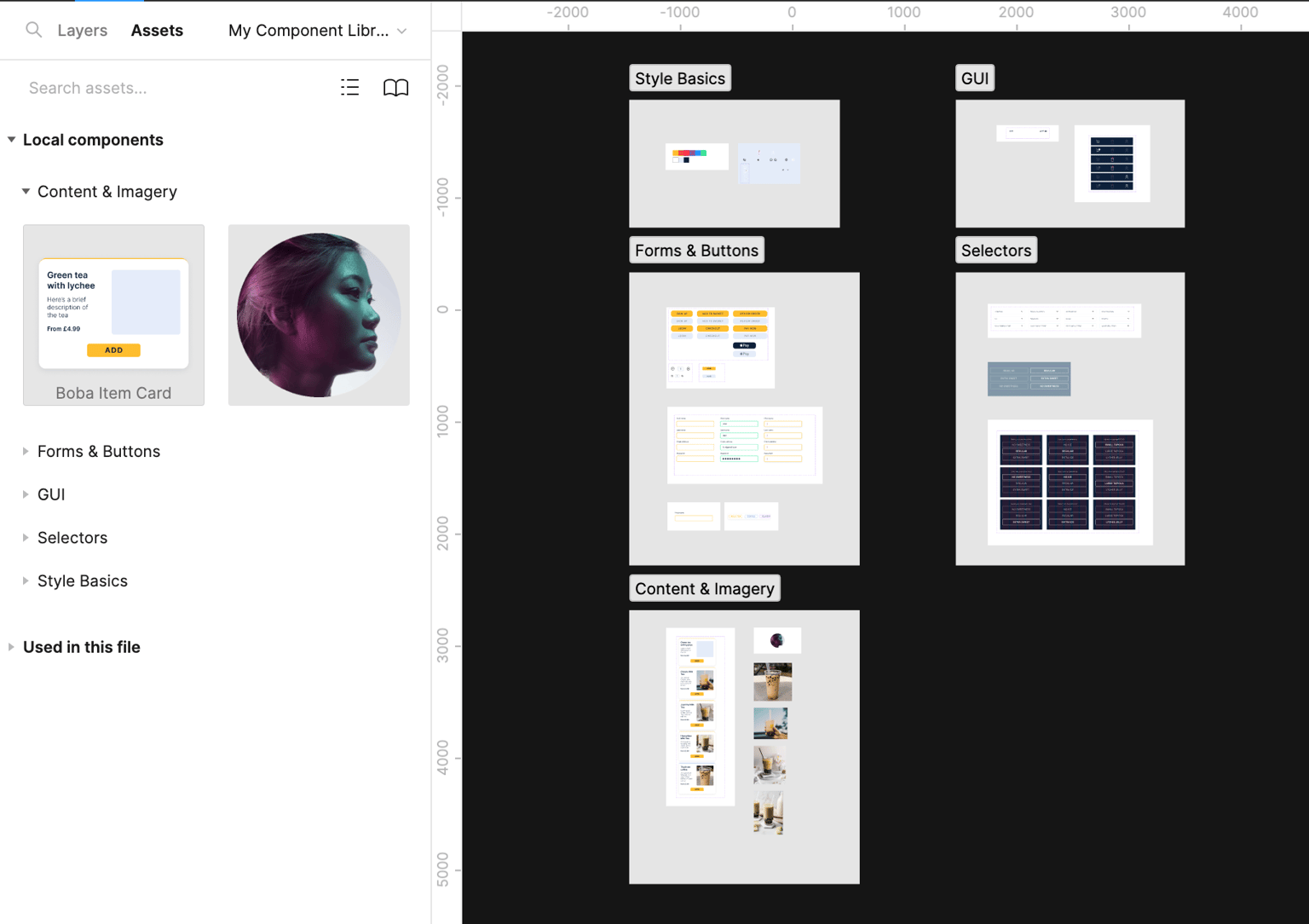Select the form input fields group on canvas
The image size is (1309, 924).
tap(745, 445)
